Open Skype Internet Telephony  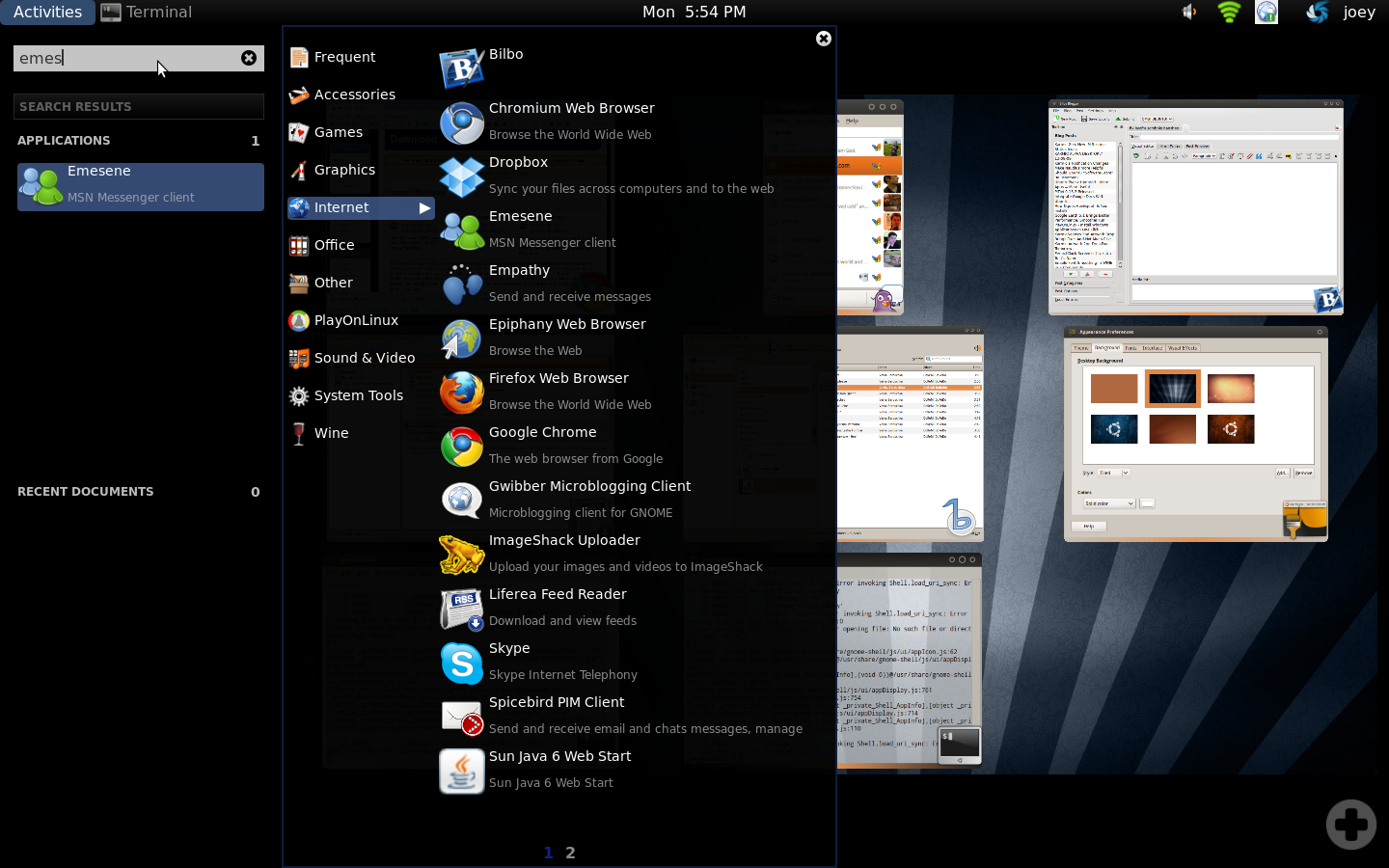tap(511, 648)
